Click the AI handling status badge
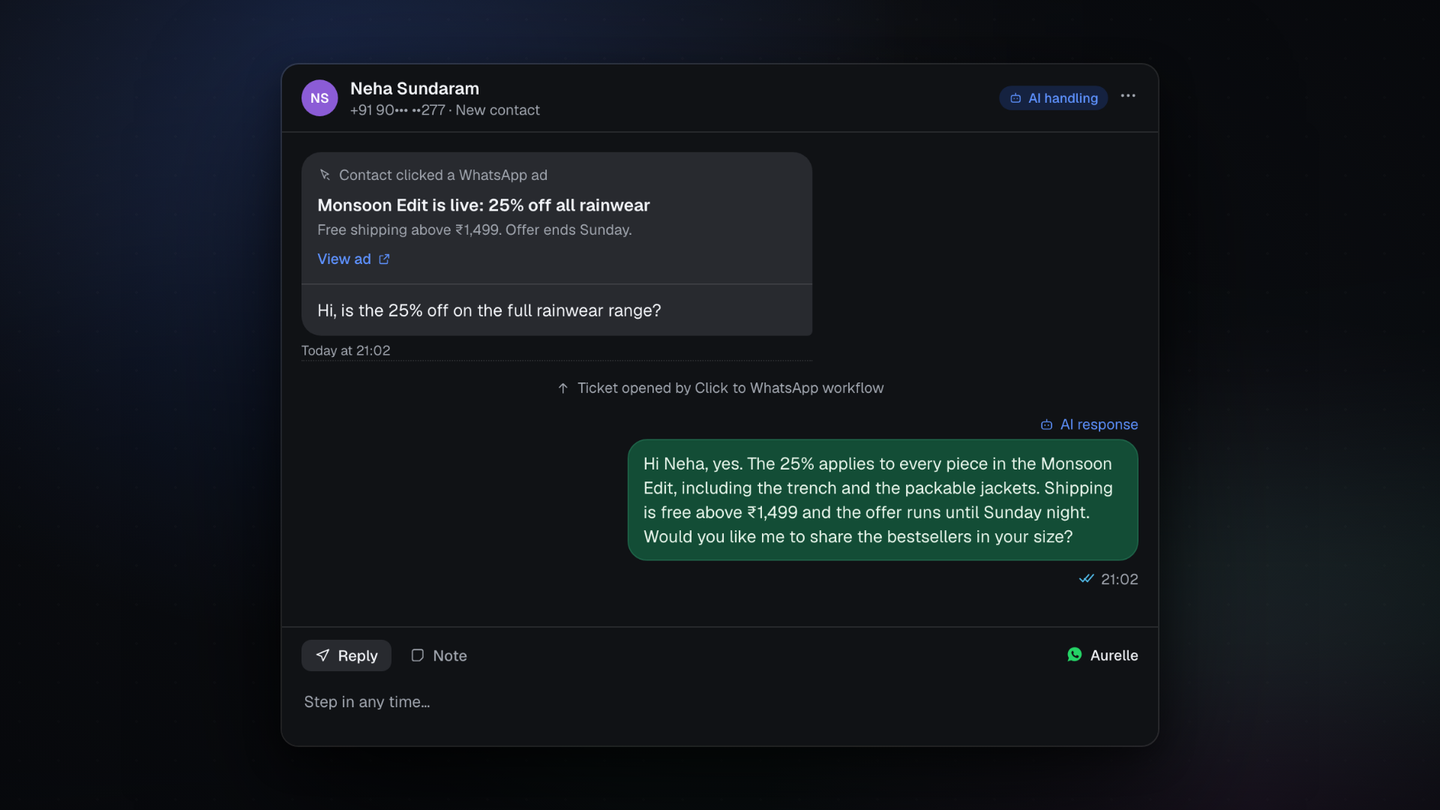Screen dimensions: 1440x810 coord(1053,98)
